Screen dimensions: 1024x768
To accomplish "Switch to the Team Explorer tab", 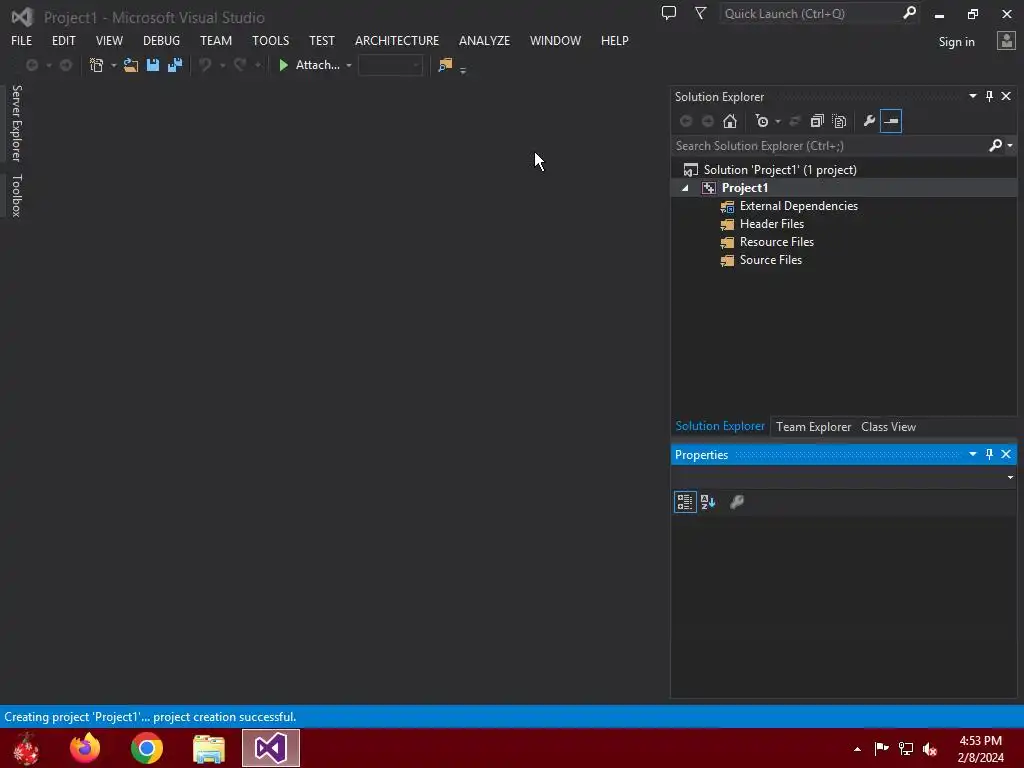I will pyautogui.click(x=813, y=426).
